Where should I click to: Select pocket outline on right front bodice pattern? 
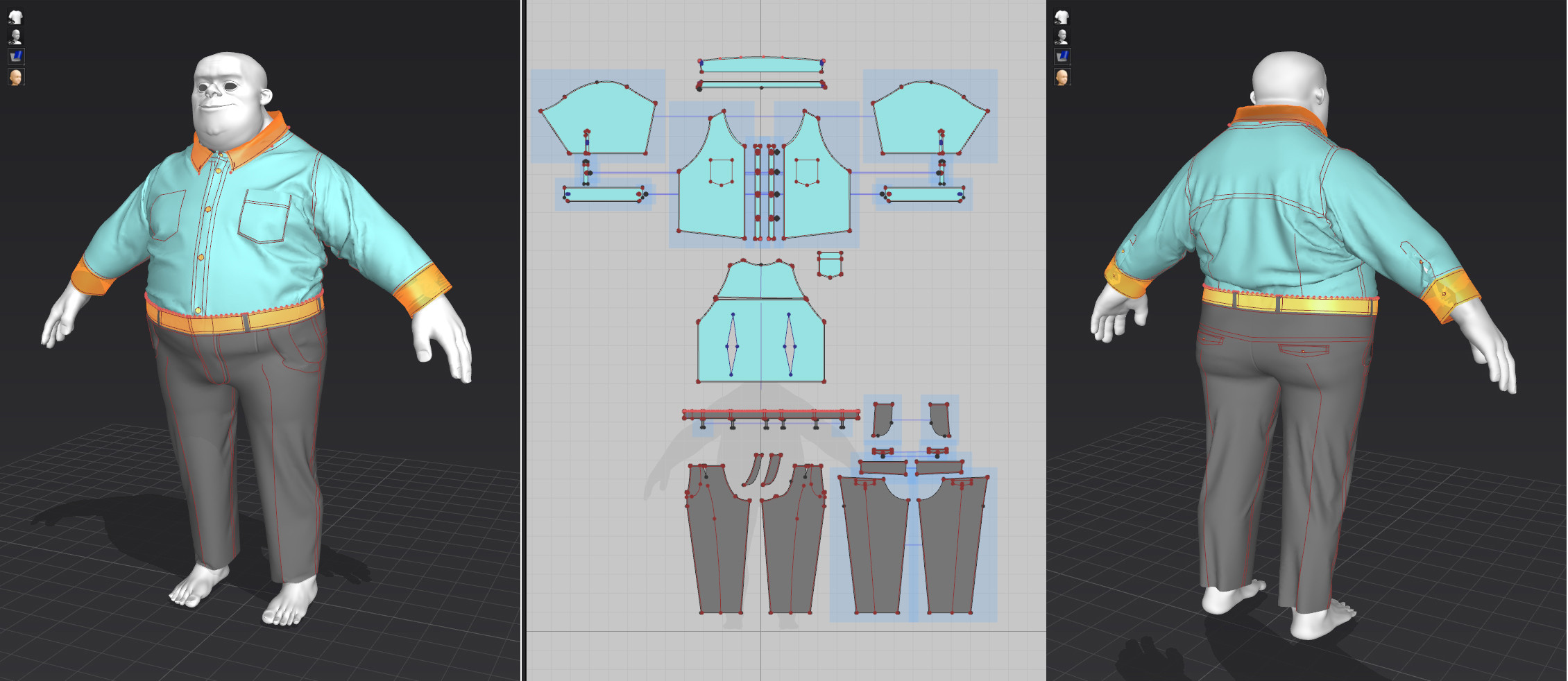[807, 172]
